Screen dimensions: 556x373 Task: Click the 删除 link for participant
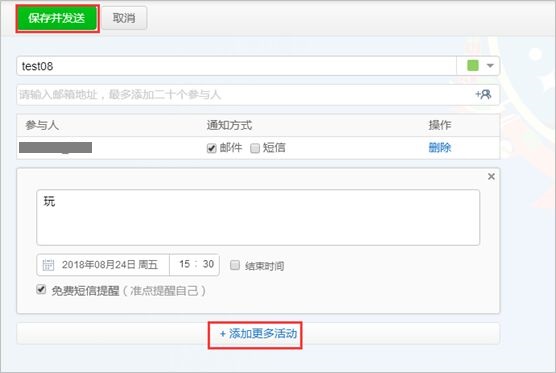440,147
